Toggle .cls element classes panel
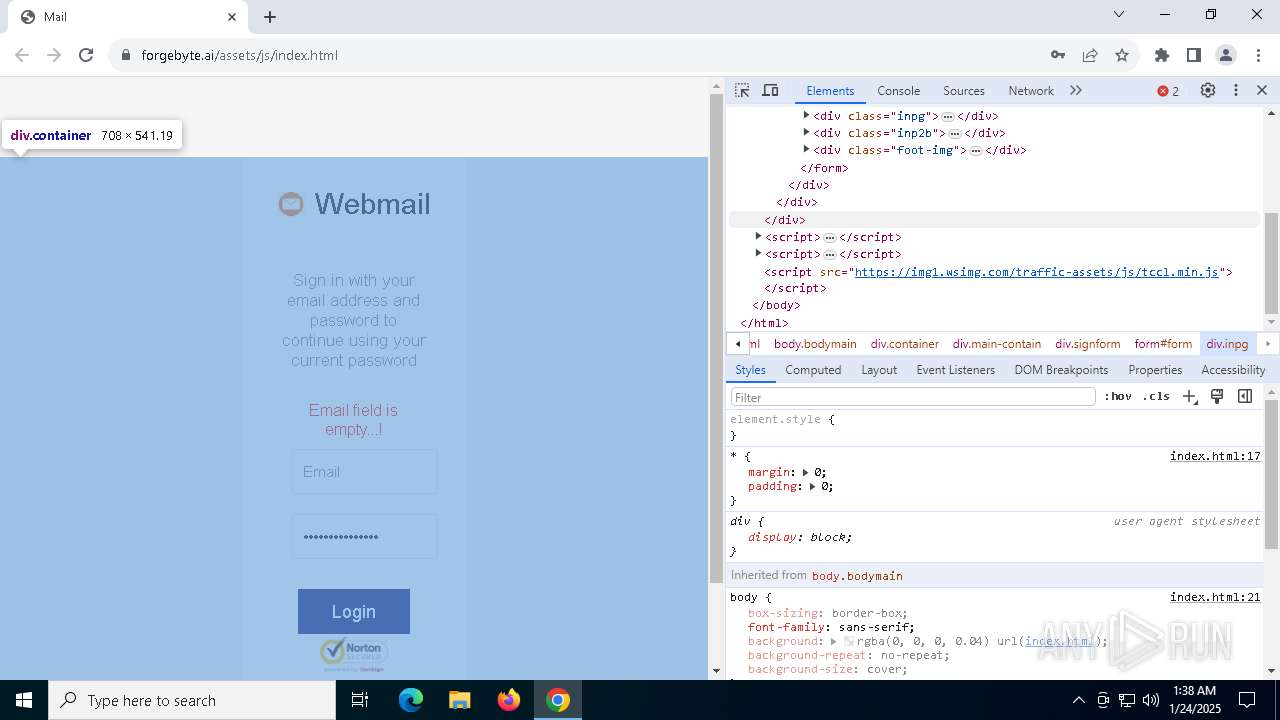1280x720 pixels. pyautogui.click(x=1156, y=396)
